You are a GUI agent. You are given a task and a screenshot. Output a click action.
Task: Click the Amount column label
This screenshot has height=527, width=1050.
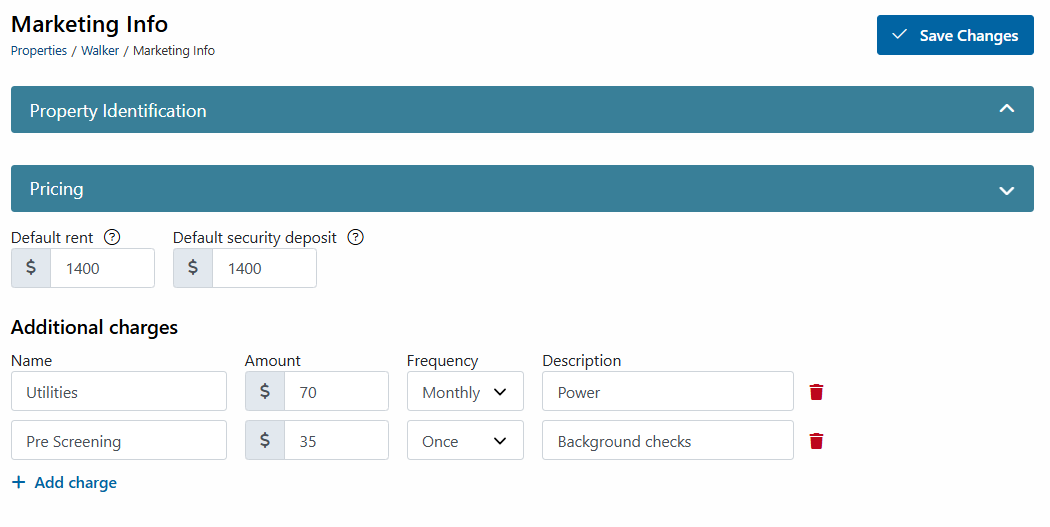273,361
